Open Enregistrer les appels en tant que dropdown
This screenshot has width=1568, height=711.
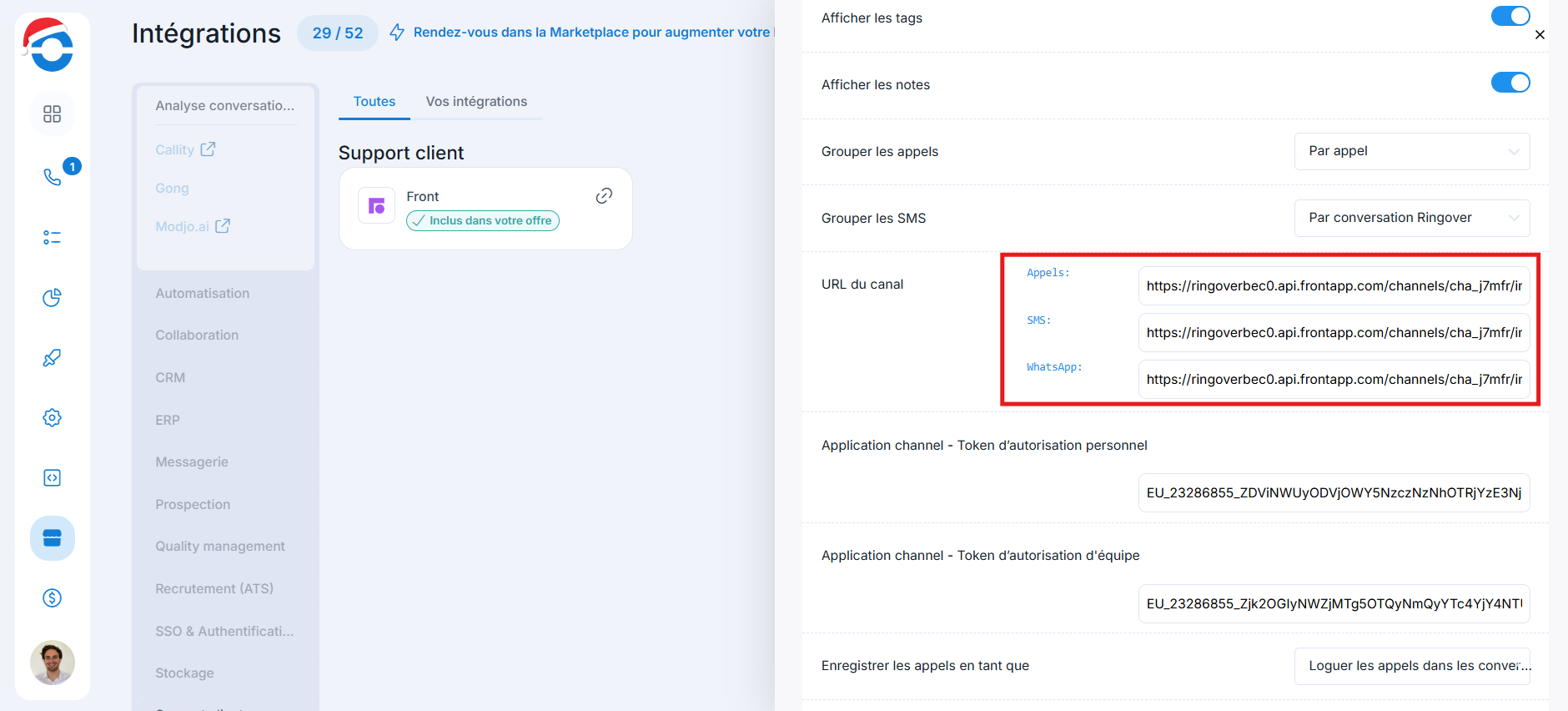pos(1411,666)
